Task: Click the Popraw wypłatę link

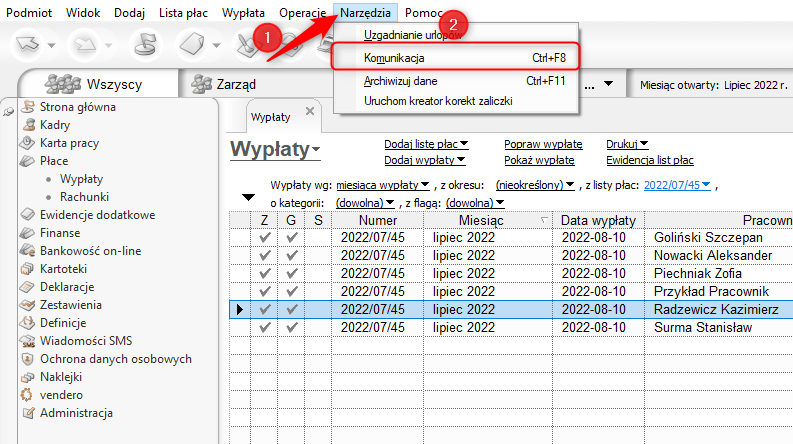Action: point(543,144)
